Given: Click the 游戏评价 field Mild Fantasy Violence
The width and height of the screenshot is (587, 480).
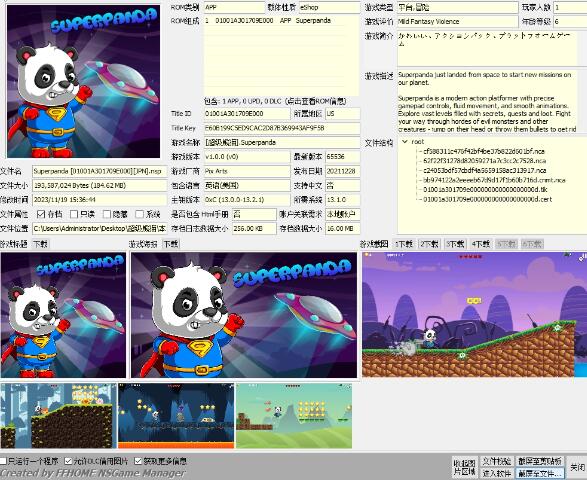Looking at the screenshot, I should (457, 21).
